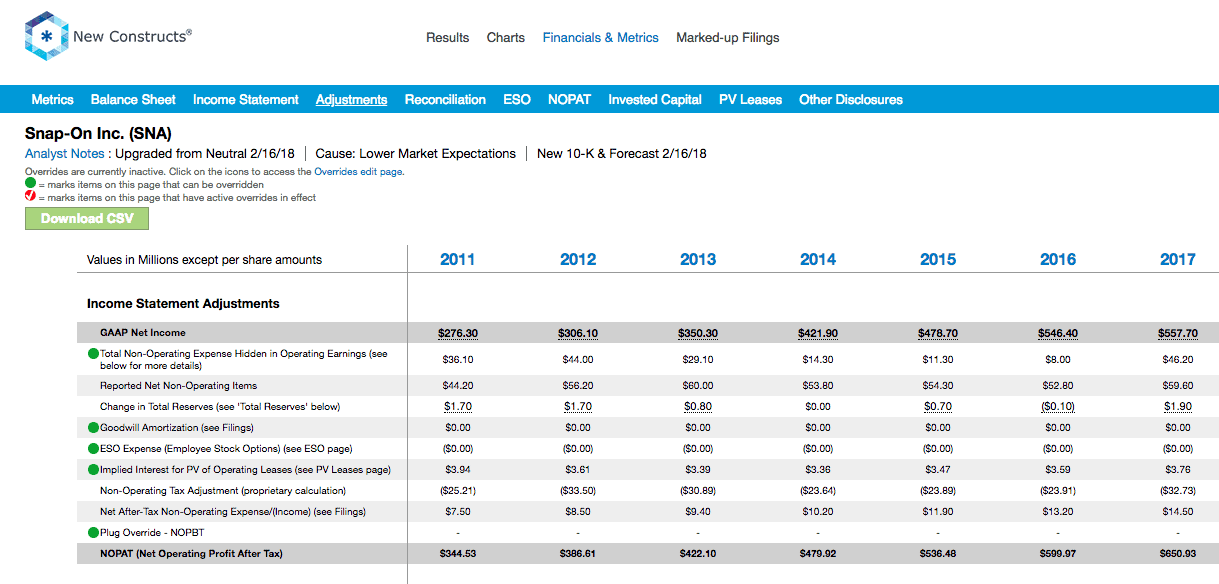Open the Invested Capital tab
Image resolution: width=1219 pixels, height=584 pixels.
655,100
